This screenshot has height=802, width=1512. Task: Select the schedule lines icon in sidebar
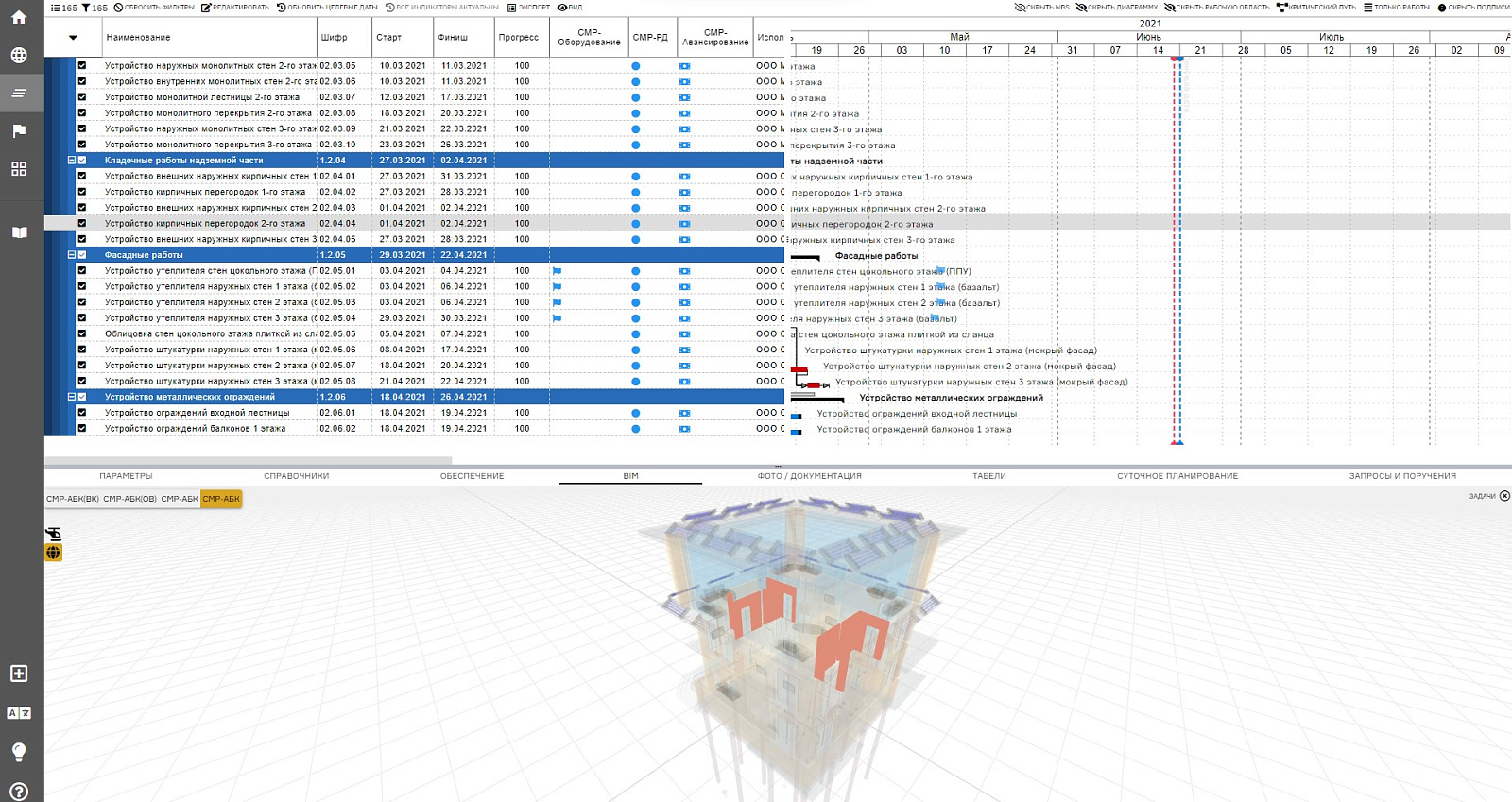click(x=19, y=93)
